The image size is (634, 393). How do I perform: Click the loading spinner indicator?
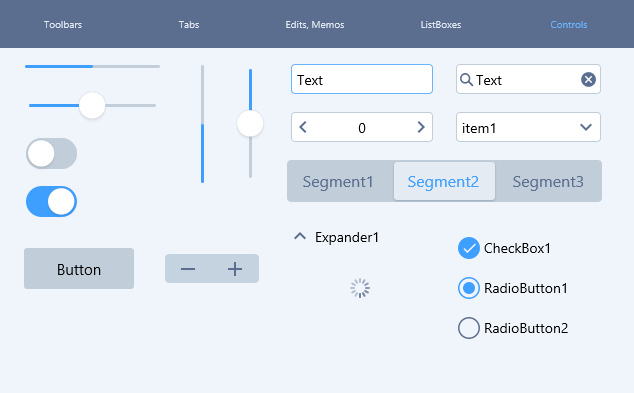pyautogui.click(x=360, y=288)
